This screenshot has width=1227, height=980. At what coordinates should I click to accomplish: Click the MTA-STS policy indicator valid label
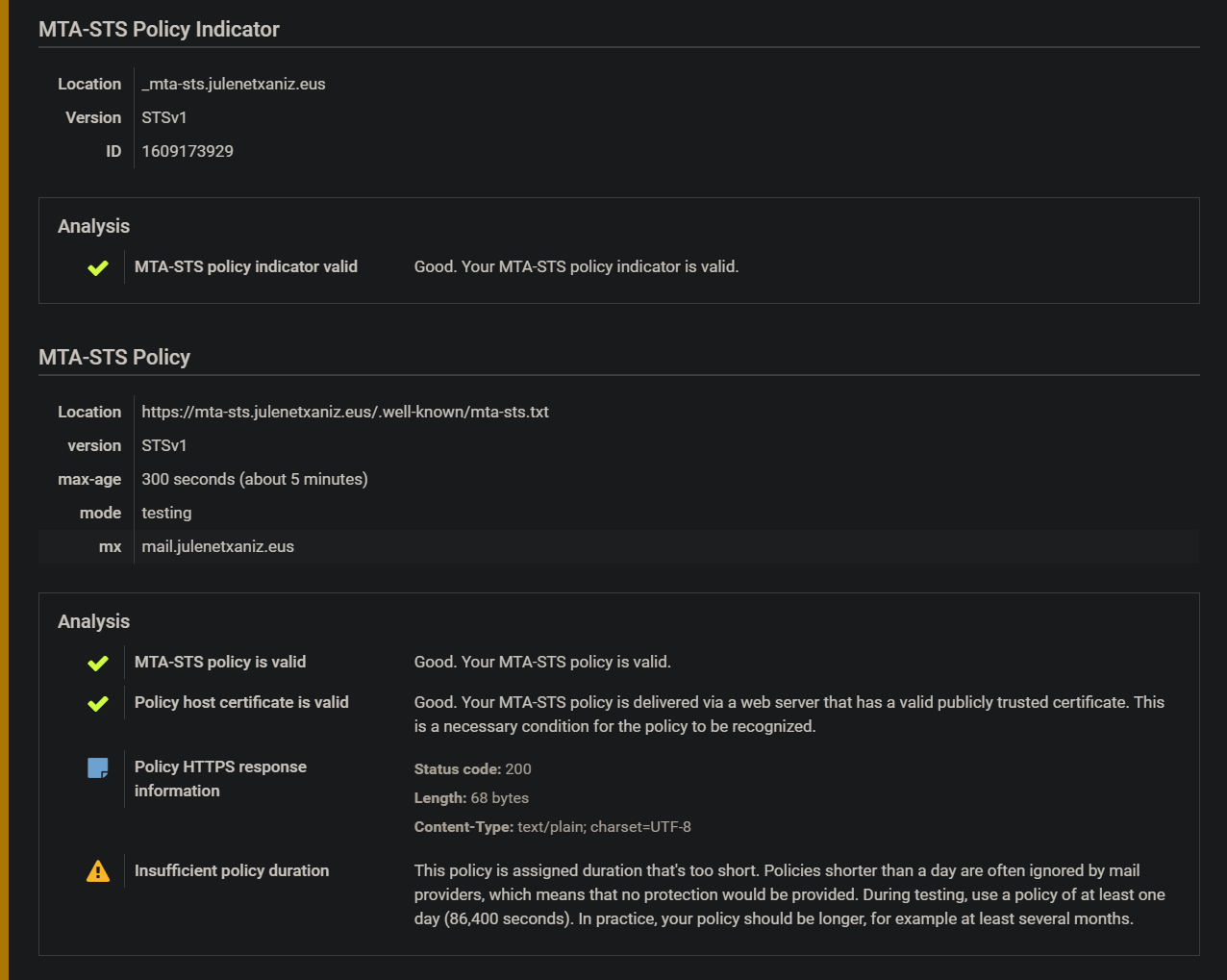[x=246, y=266]
